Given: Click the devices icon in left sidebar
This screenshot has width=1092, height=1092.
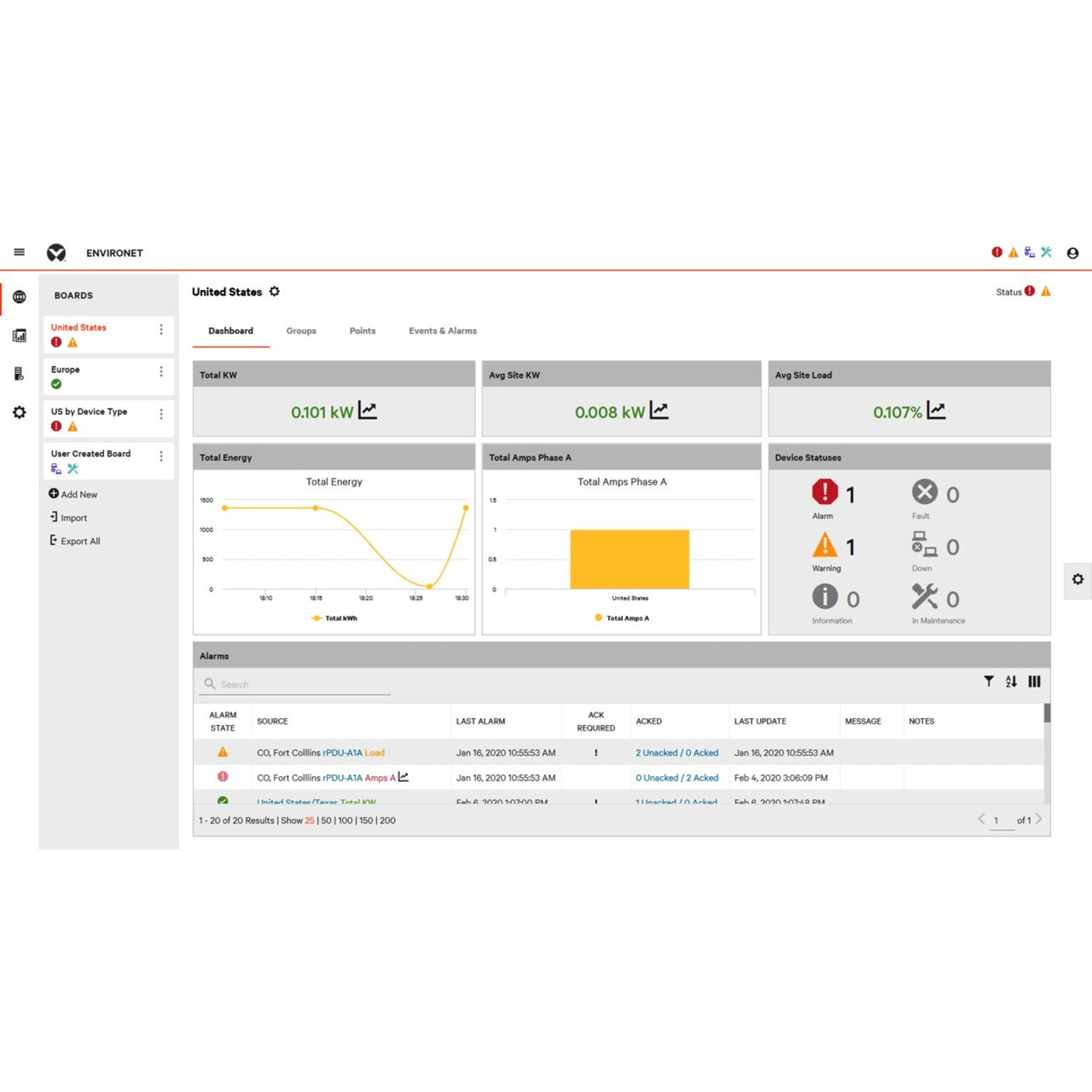Looking at the screenshot, I should point(19,374).
